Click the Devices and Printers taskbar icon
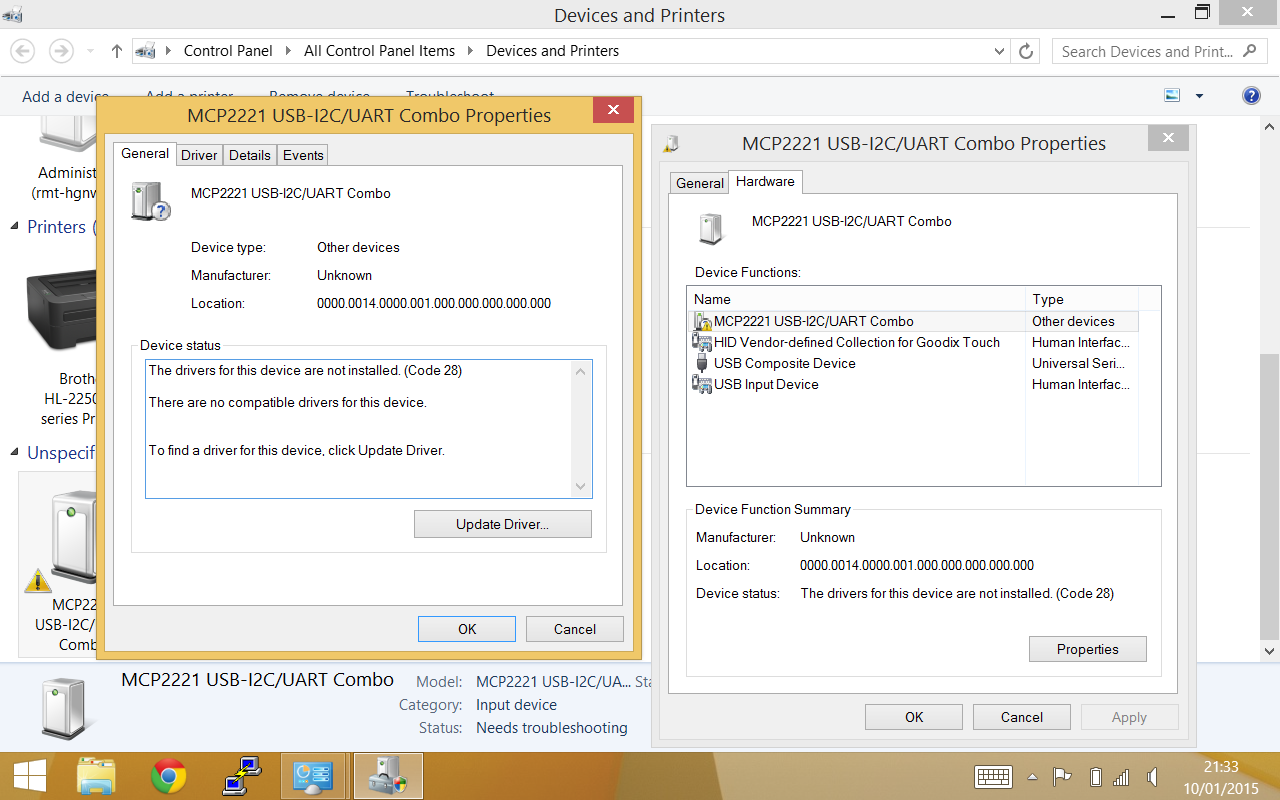The image size is (1280, 800). click(x=388, y=776)
